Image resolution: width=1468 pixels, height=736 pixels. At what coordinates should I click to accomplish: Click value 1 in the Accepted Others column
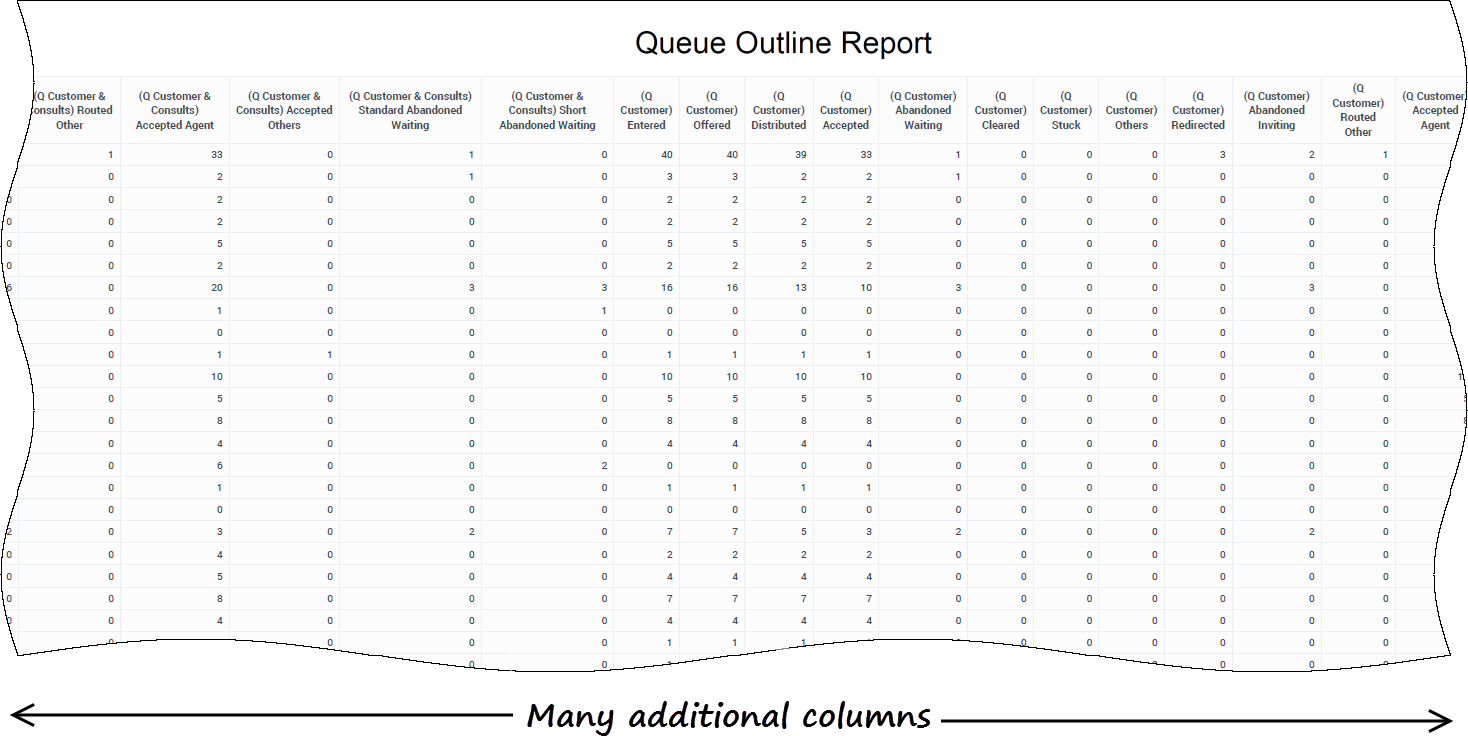coord(330,355)
